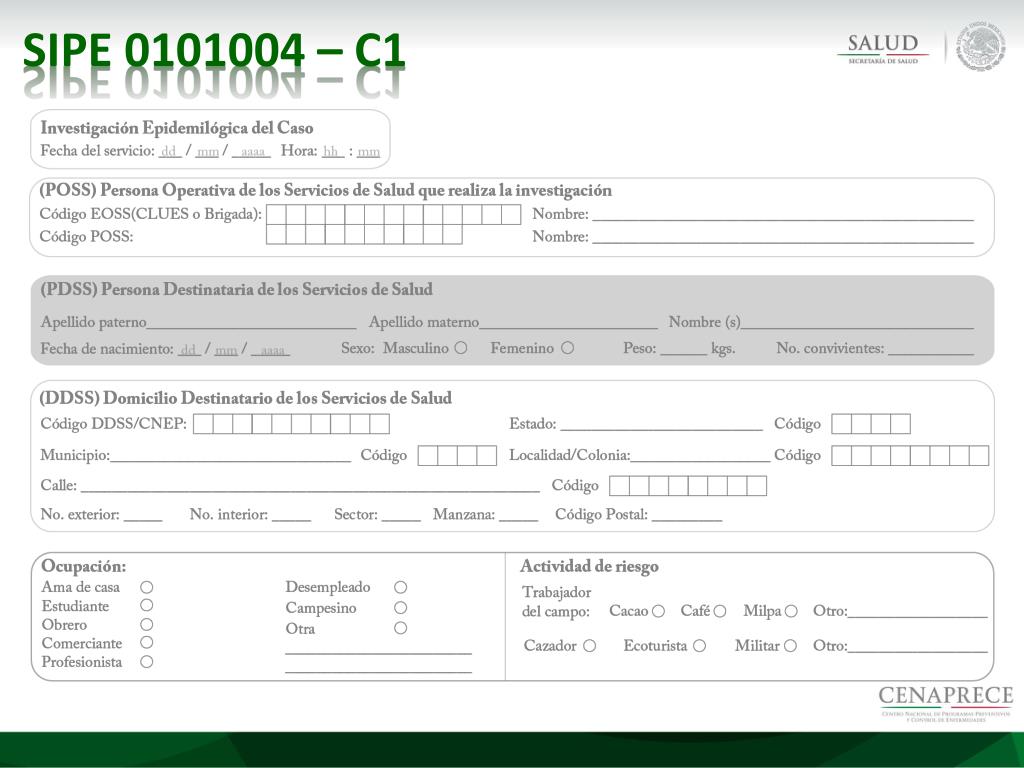The width and height of the screenshot is (1024, 768).
Task: Select the Masculino sex radio button
Action: click(461, 348)
